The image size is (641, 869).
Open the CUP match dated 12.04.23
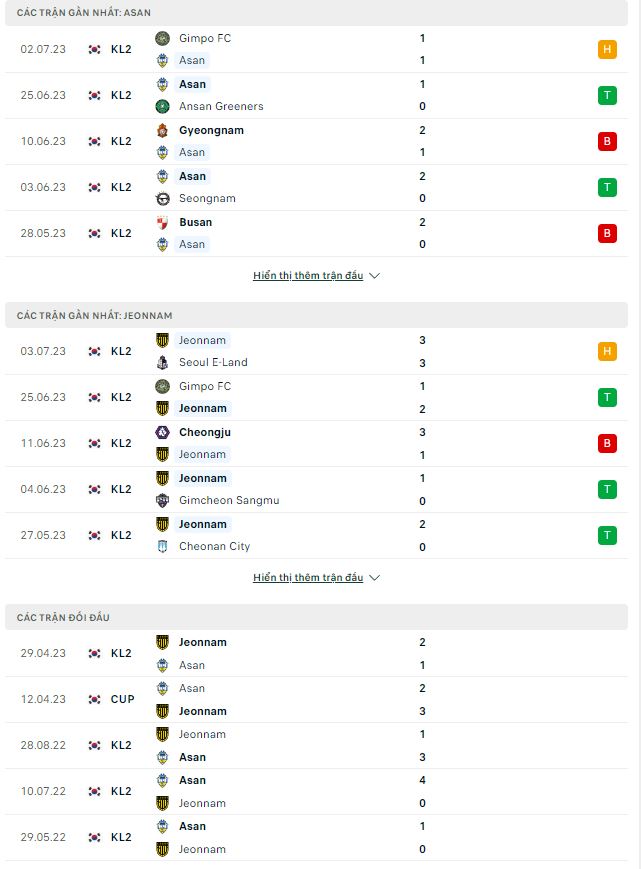[316, 699]
